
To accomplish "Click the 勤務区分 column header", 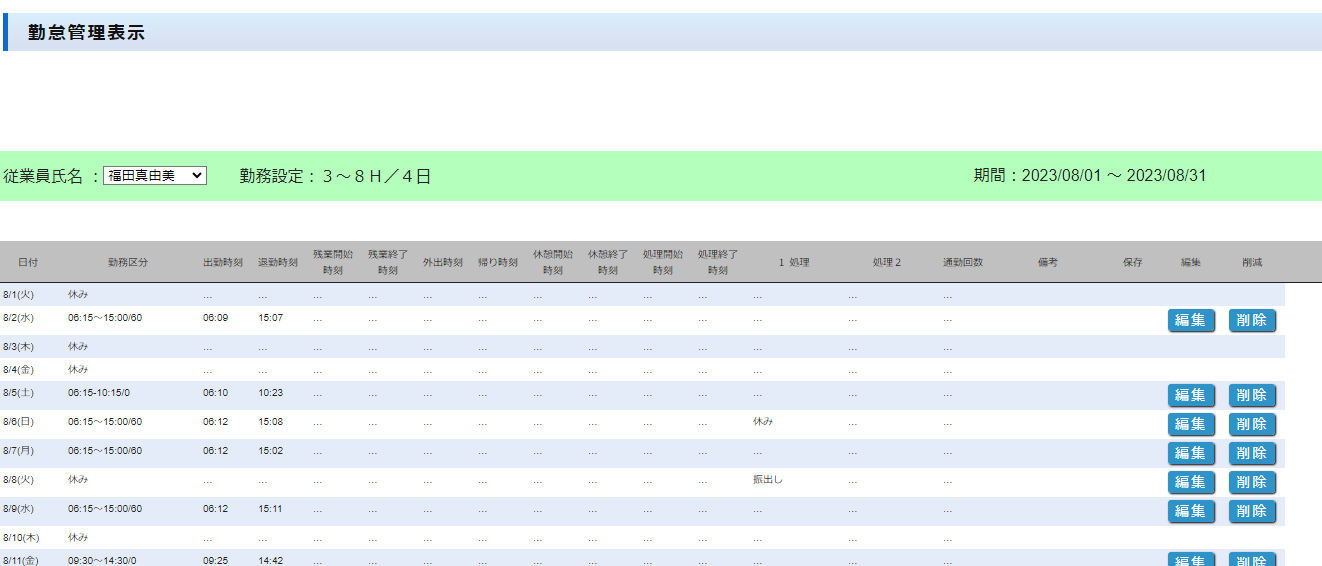I will pos(128,262).
